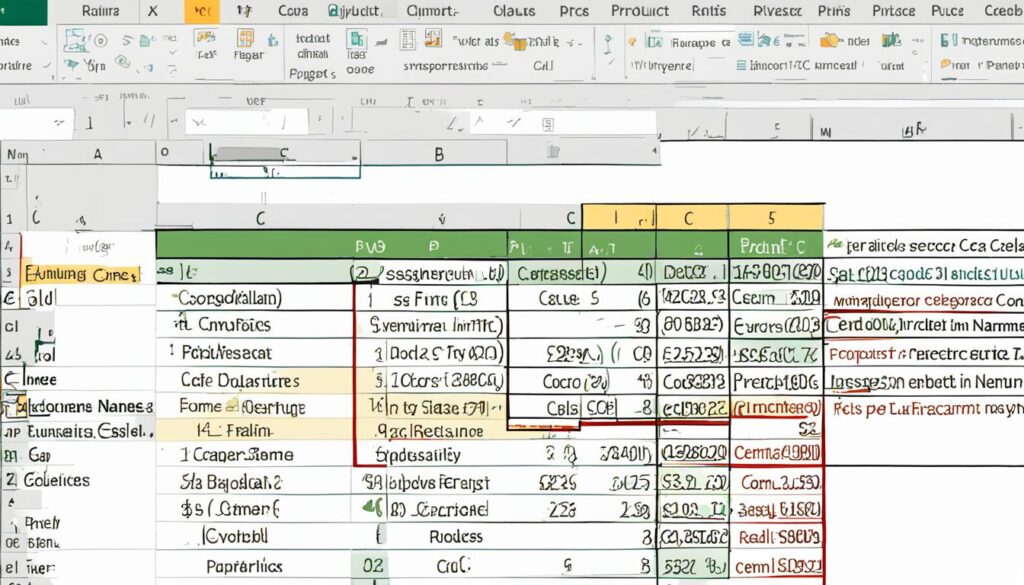The image size is (1024, 585).
Task: Click the orange icon next to "nder"
Action: 830,41
